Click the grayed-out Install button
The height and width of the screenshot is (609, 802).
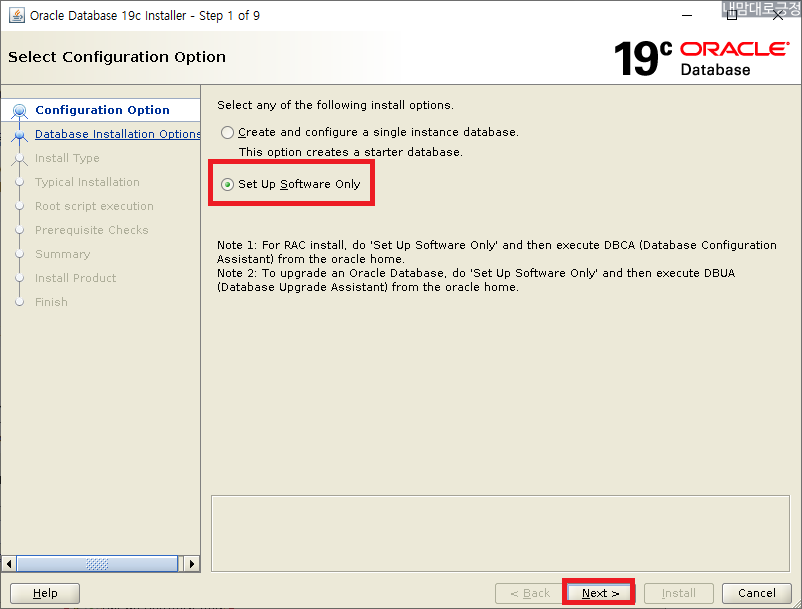tap(678, 593)
